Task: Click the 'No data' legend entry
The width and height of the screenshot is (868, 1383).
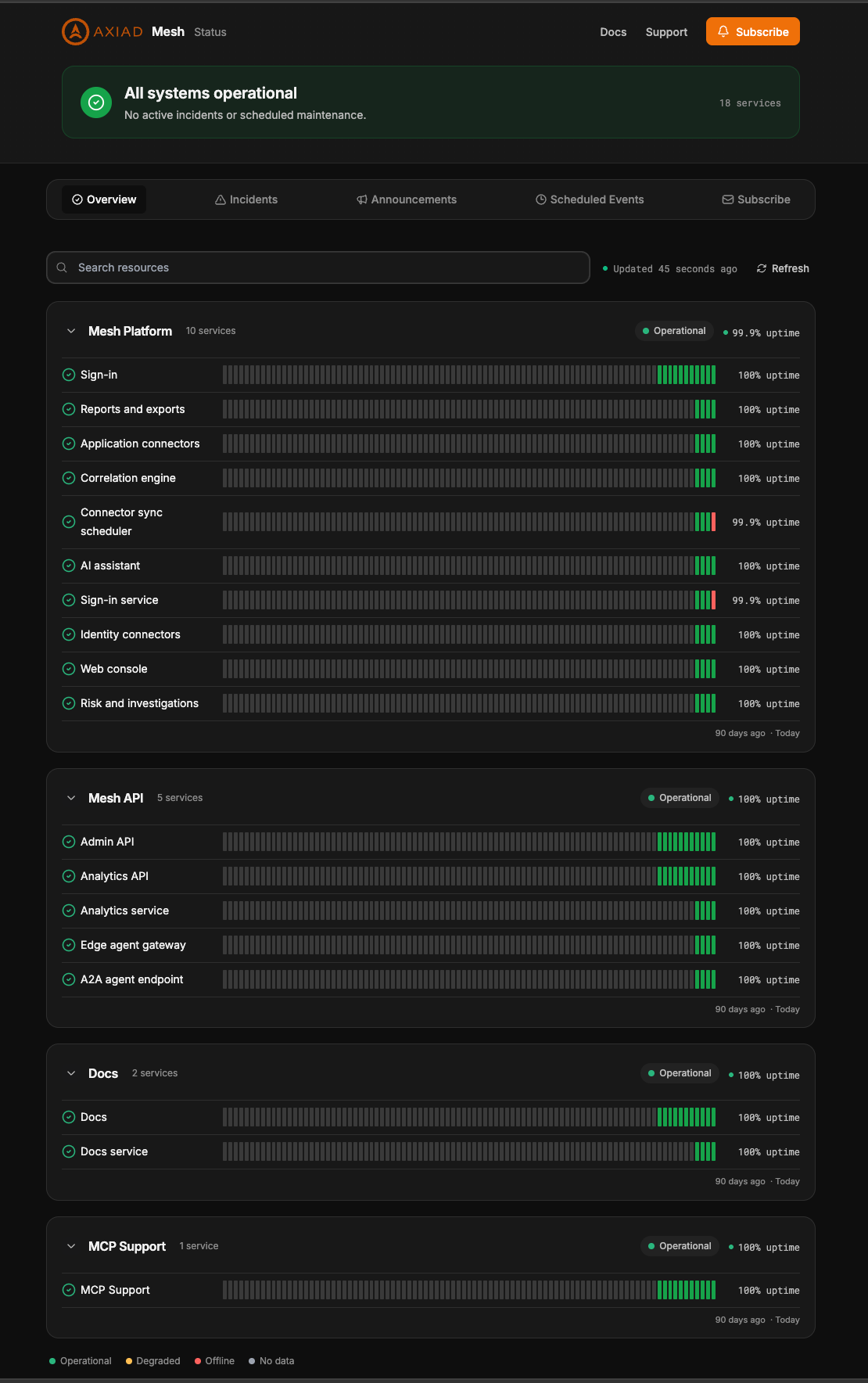Action: pyautogui.click(x=271, y=1361)
